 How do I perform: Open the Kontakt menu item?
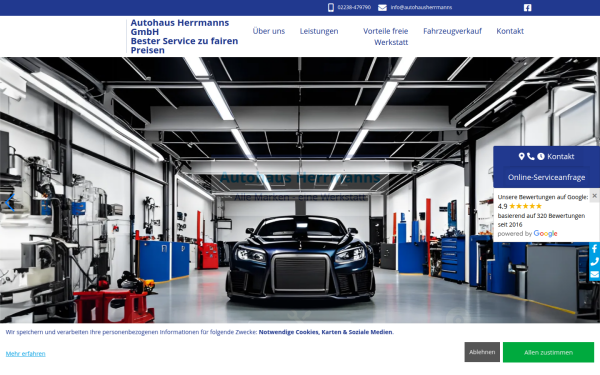tap(510, 31)
